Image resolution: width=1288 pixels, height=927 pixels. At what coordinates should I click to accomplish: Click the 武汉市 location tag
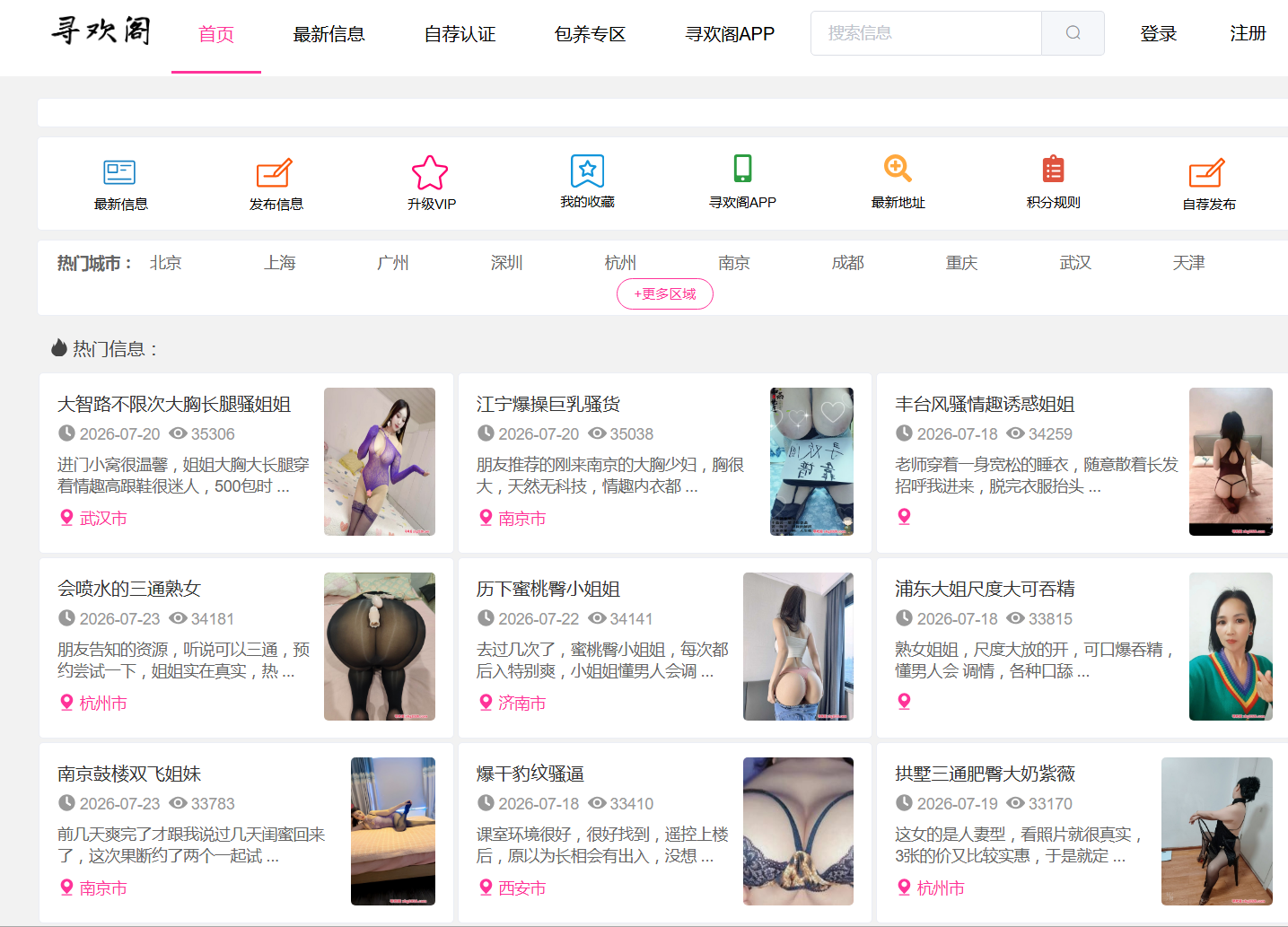pos(93,518)
